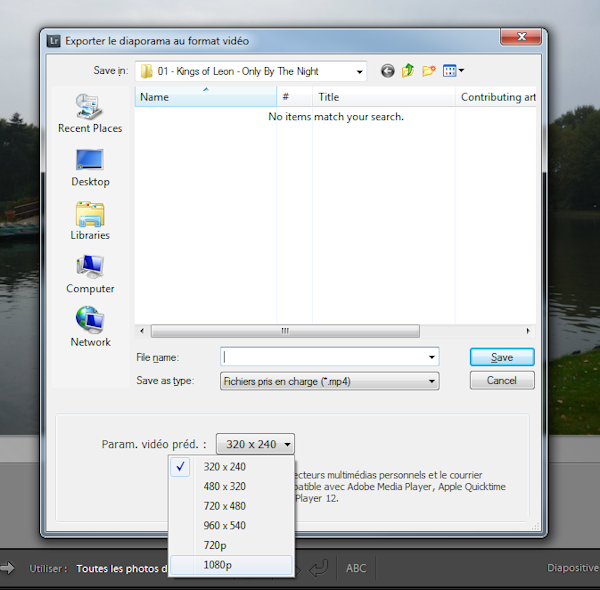Sort files by Name column header

(x=205, y=97)
